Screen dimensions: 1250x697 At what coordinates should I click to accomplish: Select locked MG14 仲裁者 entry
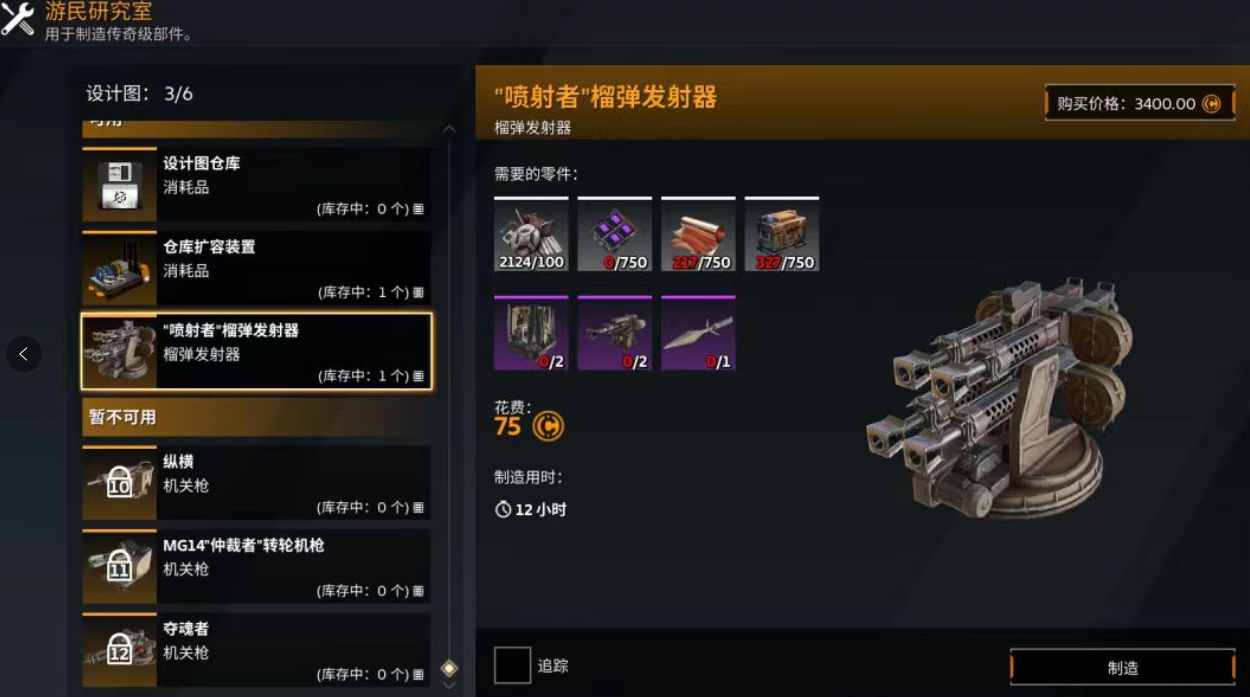(257, 567)
